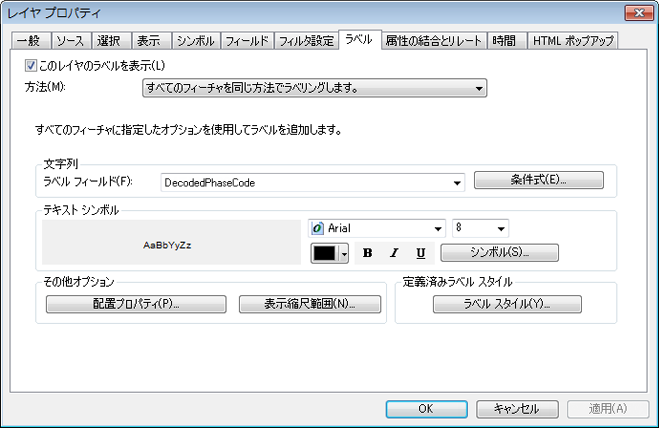Click the black text color swatch
659x428 pixels.
coord(325,254)
